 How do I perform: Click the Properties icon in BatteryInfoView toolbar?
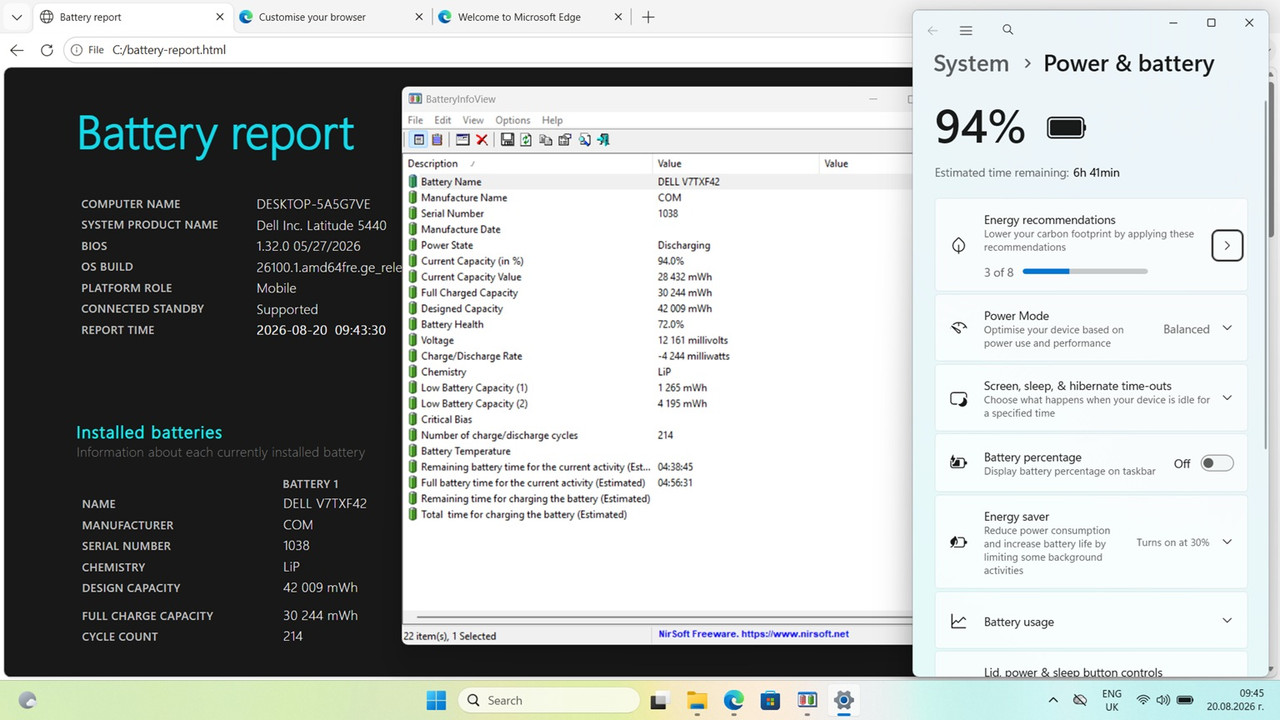(x=565, y=140)
